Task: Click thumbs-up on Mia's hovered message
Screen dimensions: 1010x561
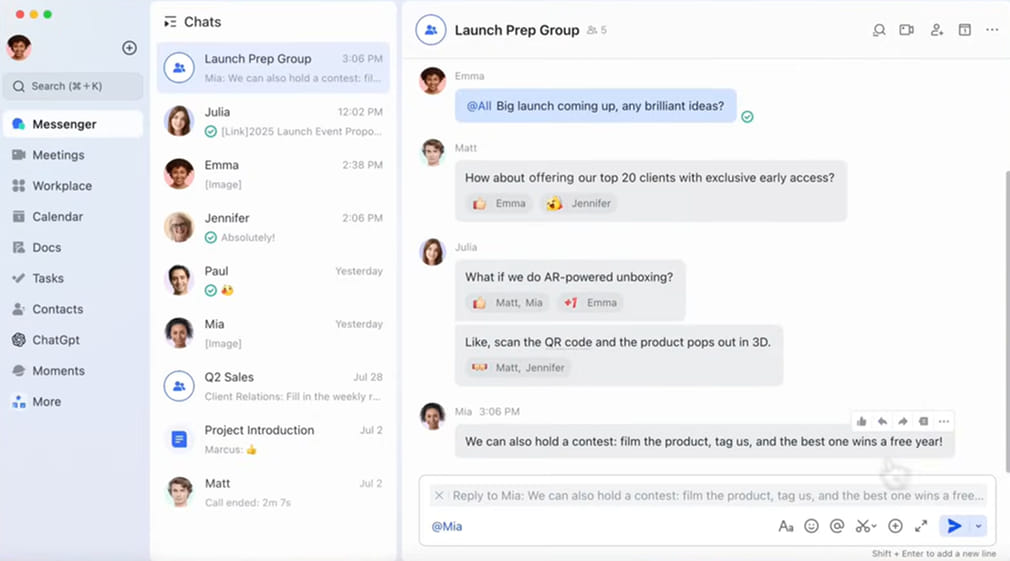Action: [x=862, y=421]
